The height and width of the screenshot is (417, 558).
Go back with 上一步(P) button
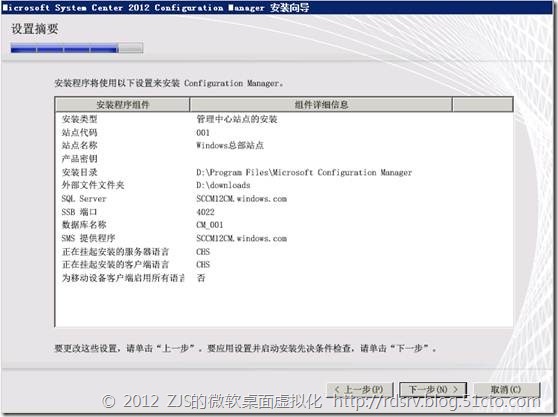coord(359,389)
